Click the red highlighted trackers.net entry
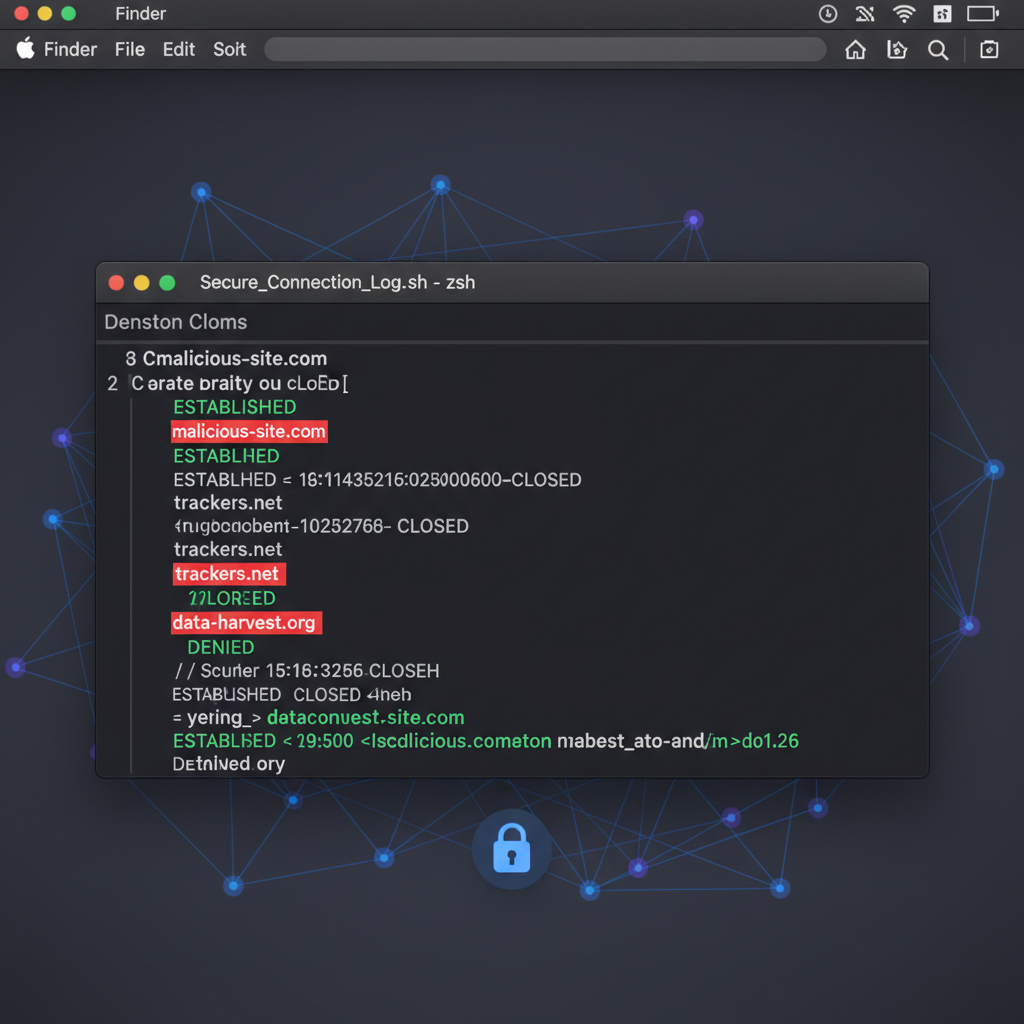 coord(227,574)
